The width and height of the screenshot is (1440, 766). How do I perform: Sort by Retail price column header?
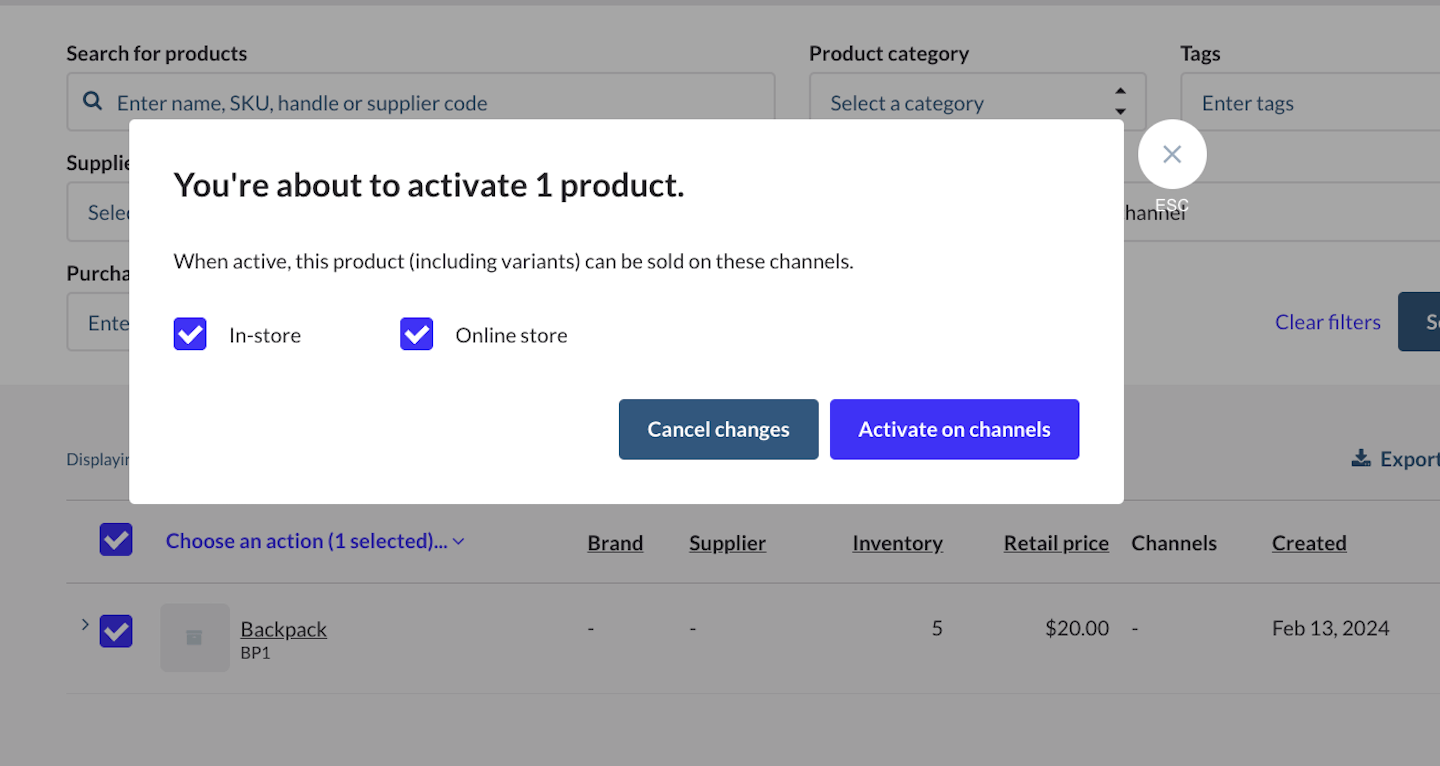[1055, 543]
